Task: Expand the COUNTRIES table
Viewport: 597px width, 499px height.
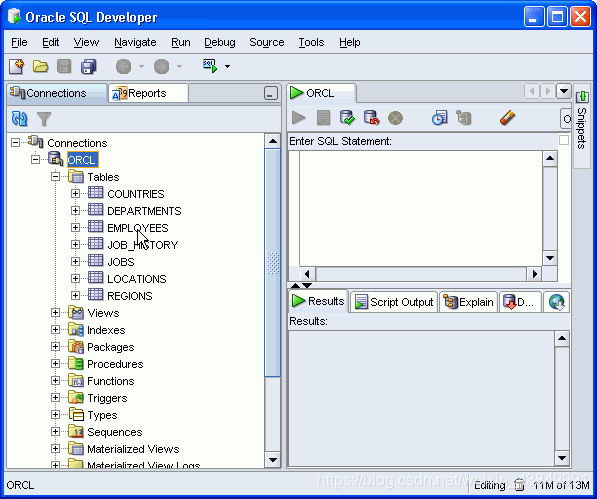Action: click(x=75, y=194)
